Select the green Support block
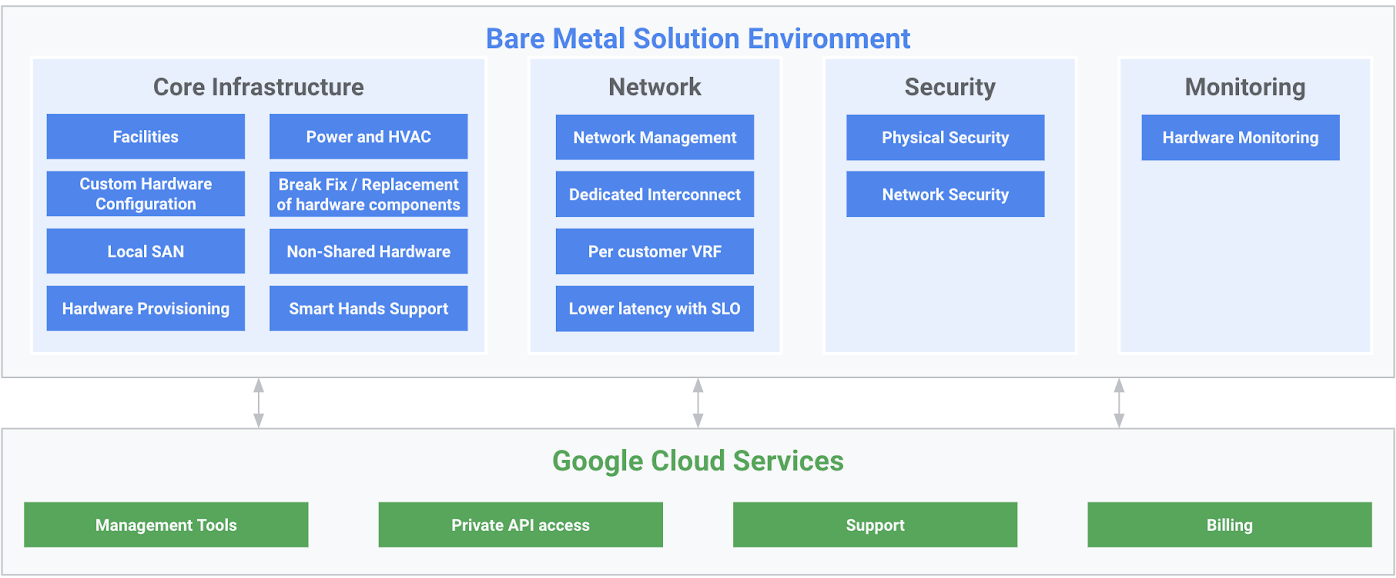 click(875, 525)
